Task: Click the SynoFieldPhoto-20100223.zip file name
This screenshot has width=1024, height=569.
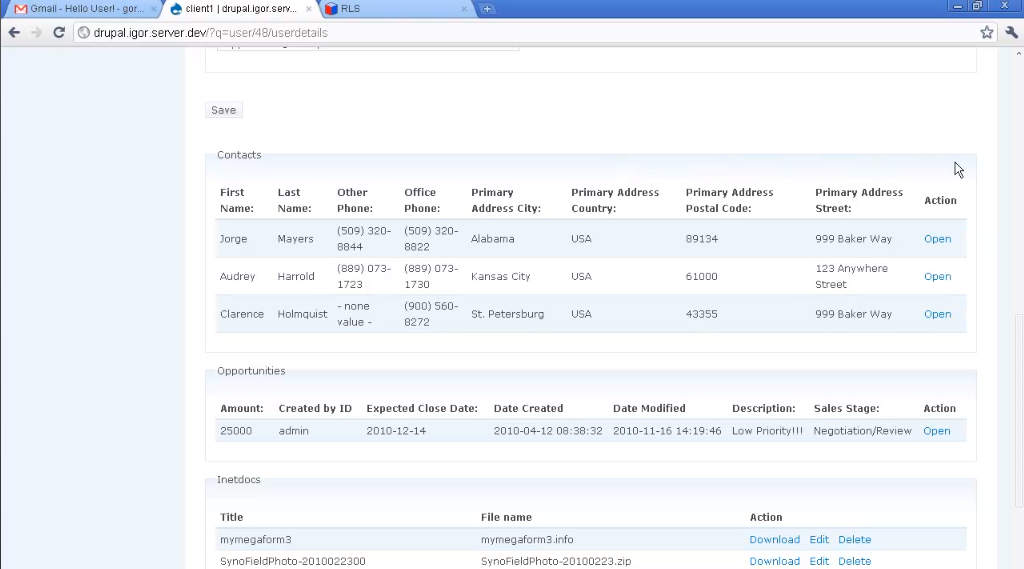Action: [x=556, y=561]
